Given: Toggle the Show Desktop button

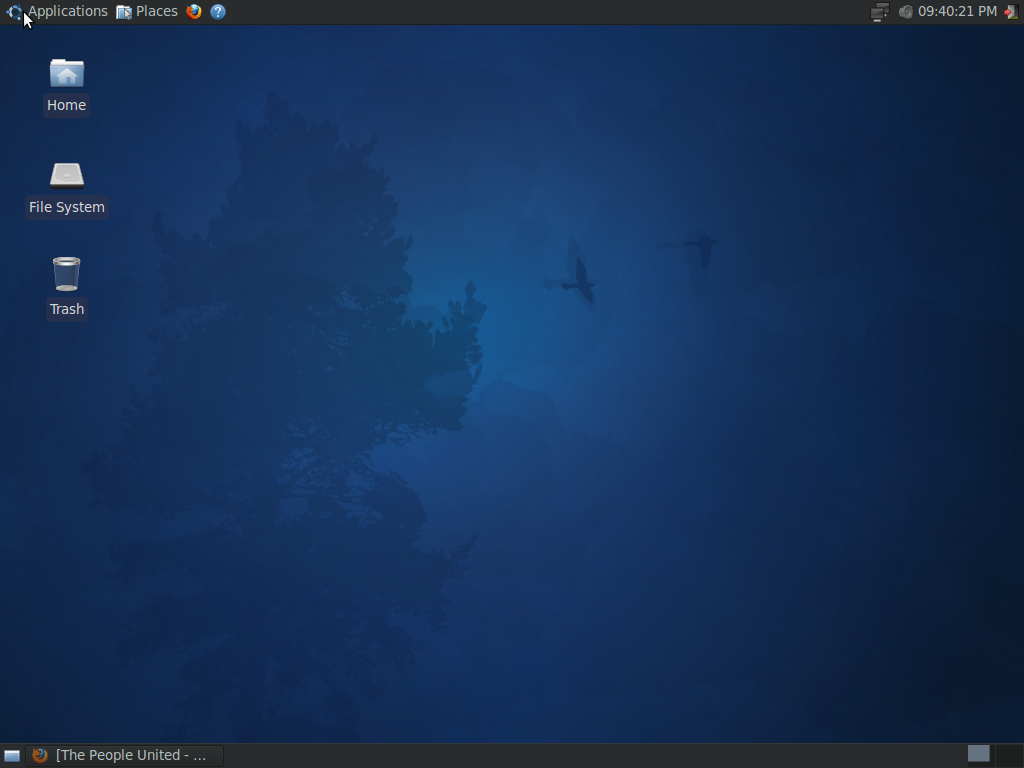Looking at the screenshot, I should [x=12, y=756].
